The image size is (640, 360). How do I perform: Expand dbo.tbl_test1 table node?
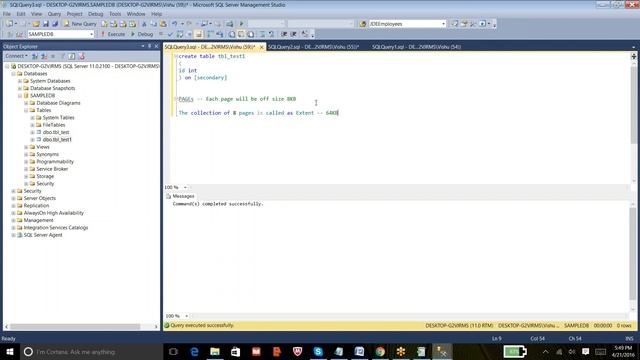33,140
